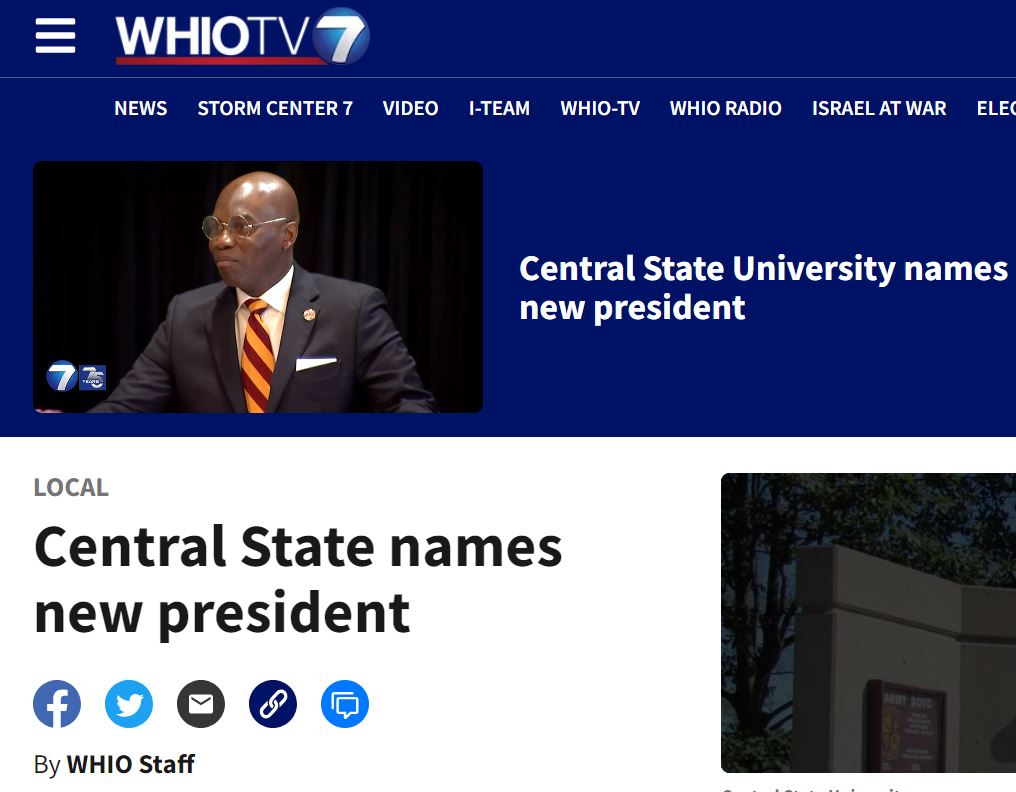The height and width of the screenshot is (792, 1016).
Task: Click the LOCAL category label
Action: pyautogui.click(x=71, y=487)
